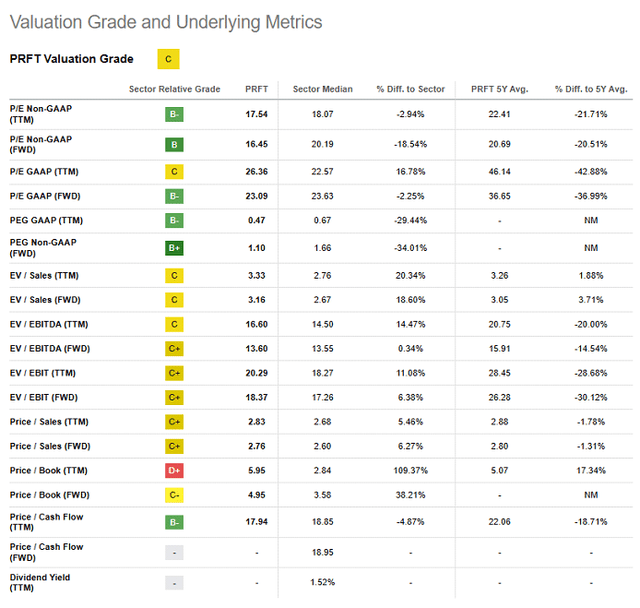640x608 pixels.
Task: Click the Sector Median column header
Action: pyautogui.click(x=323, y=89)
